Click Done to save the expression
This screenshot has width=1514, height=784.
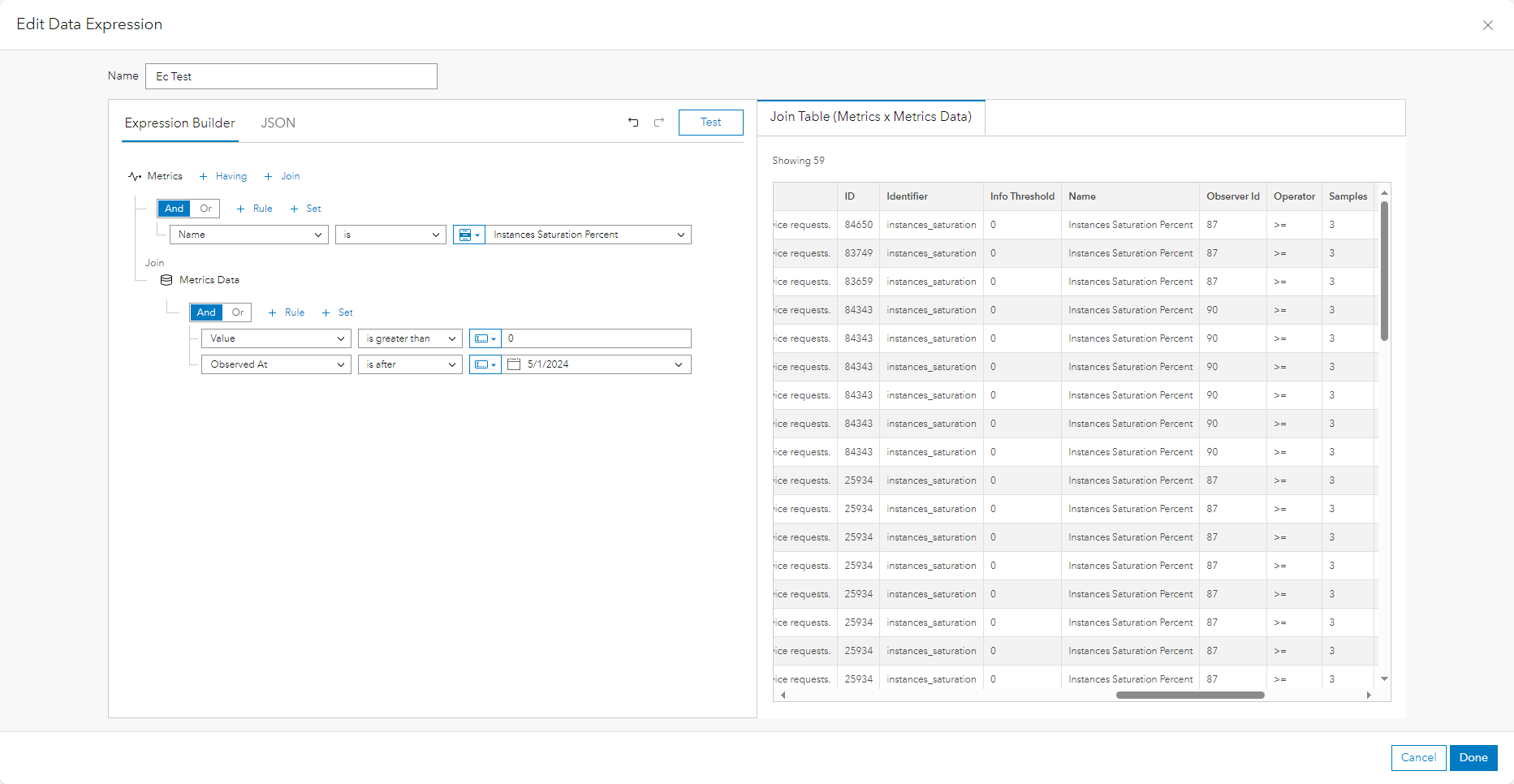[x=1473, y=757]
